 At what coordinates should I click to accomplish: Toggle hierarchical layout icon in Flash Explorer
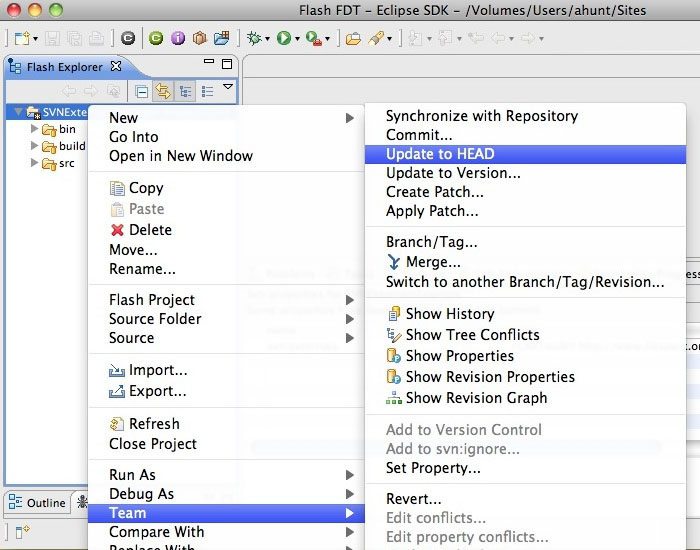pos(185,92)
